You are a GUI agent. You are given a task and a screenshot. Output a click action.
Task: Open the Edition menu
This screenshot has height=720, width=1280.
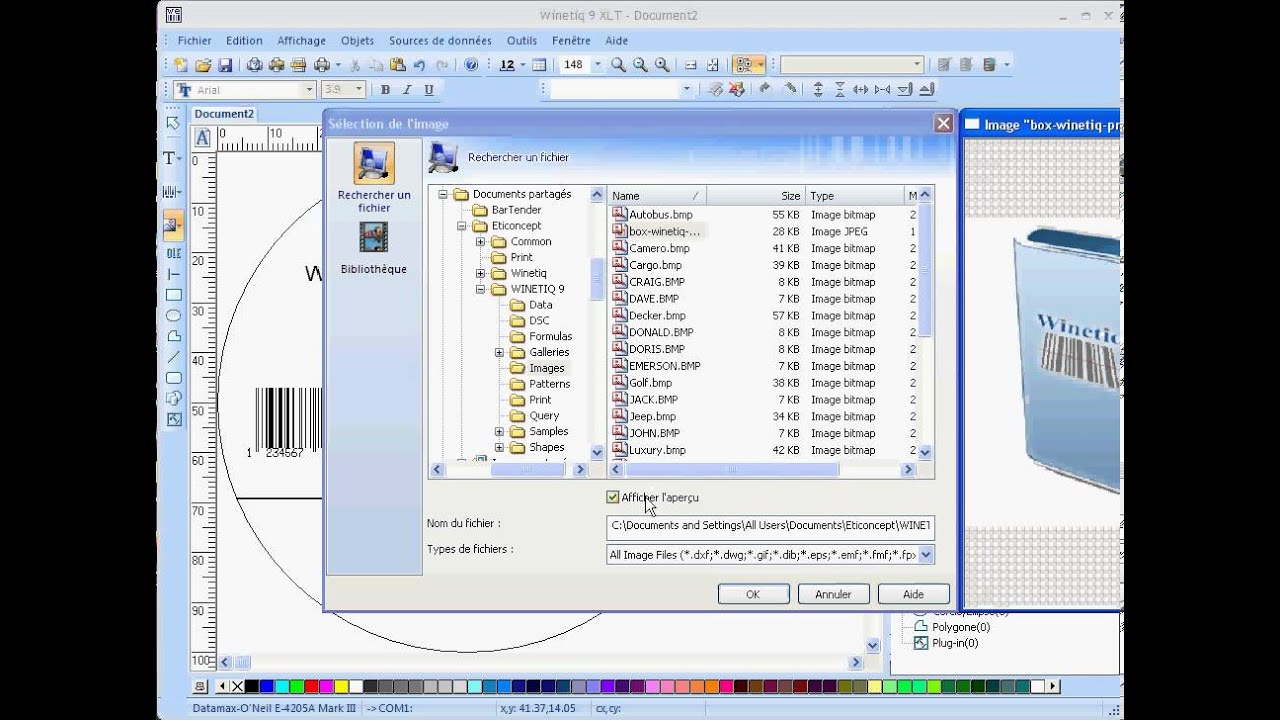[x=244, y=41]
